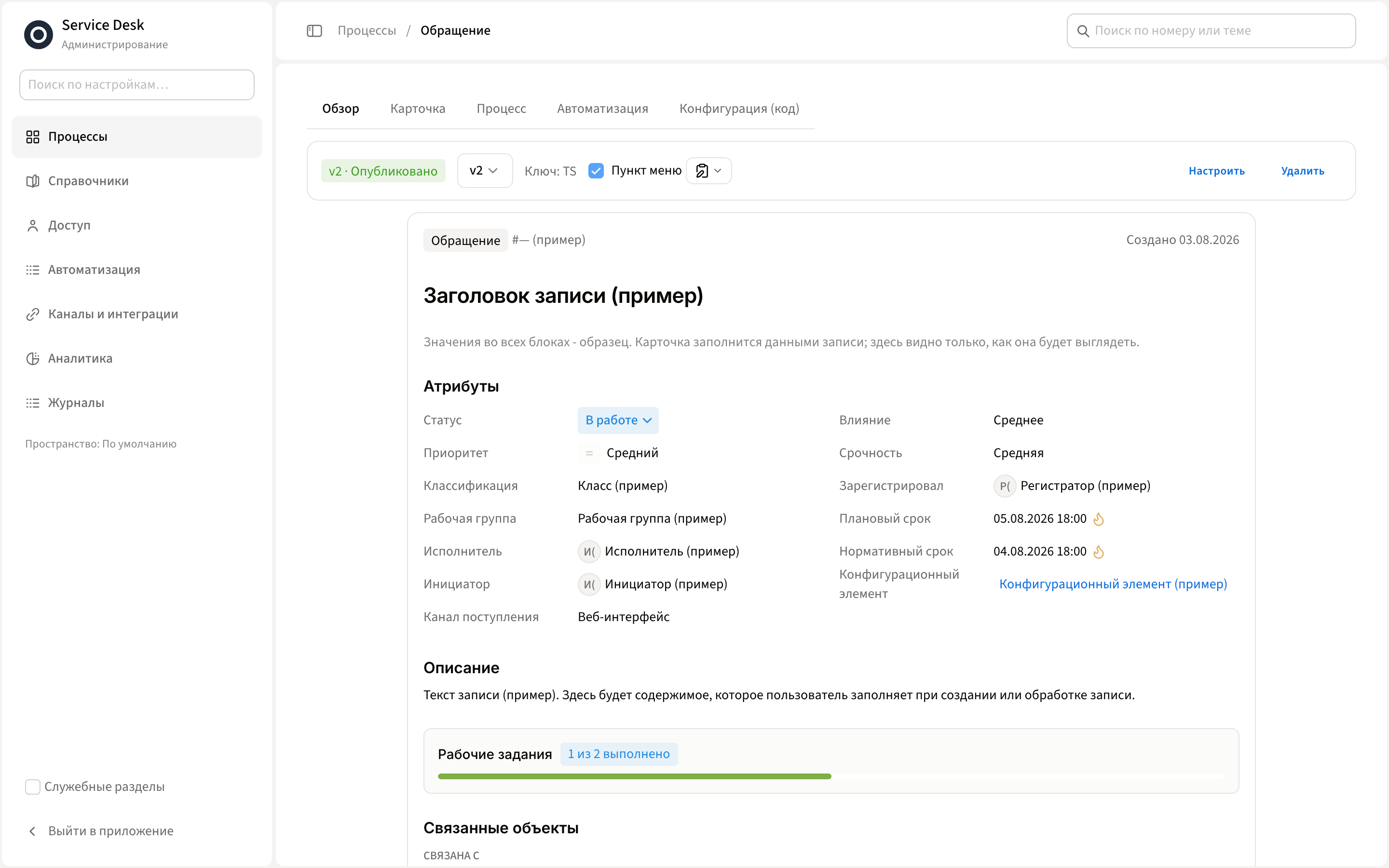Image resolution: width=1389 pixels, height=868 pixels.
Task: Click the Доступ user icon
Action: tap(33, 225)
